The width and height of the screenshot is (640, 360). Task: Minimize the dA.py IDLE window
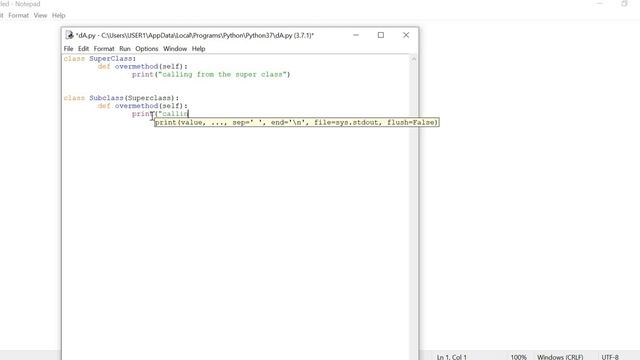pyautogui.click(x=356, y=35)
